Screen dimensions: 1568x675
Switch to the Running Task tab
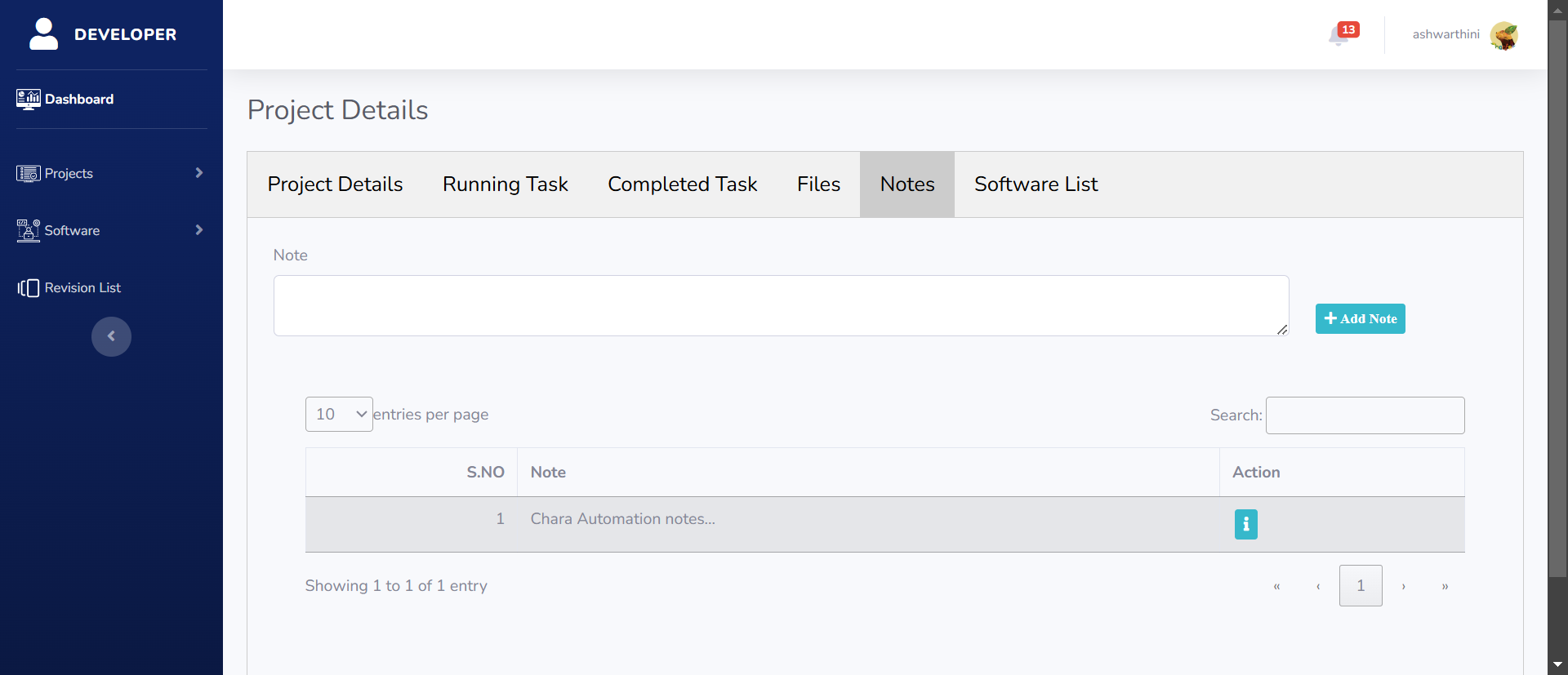pos(505,184)
